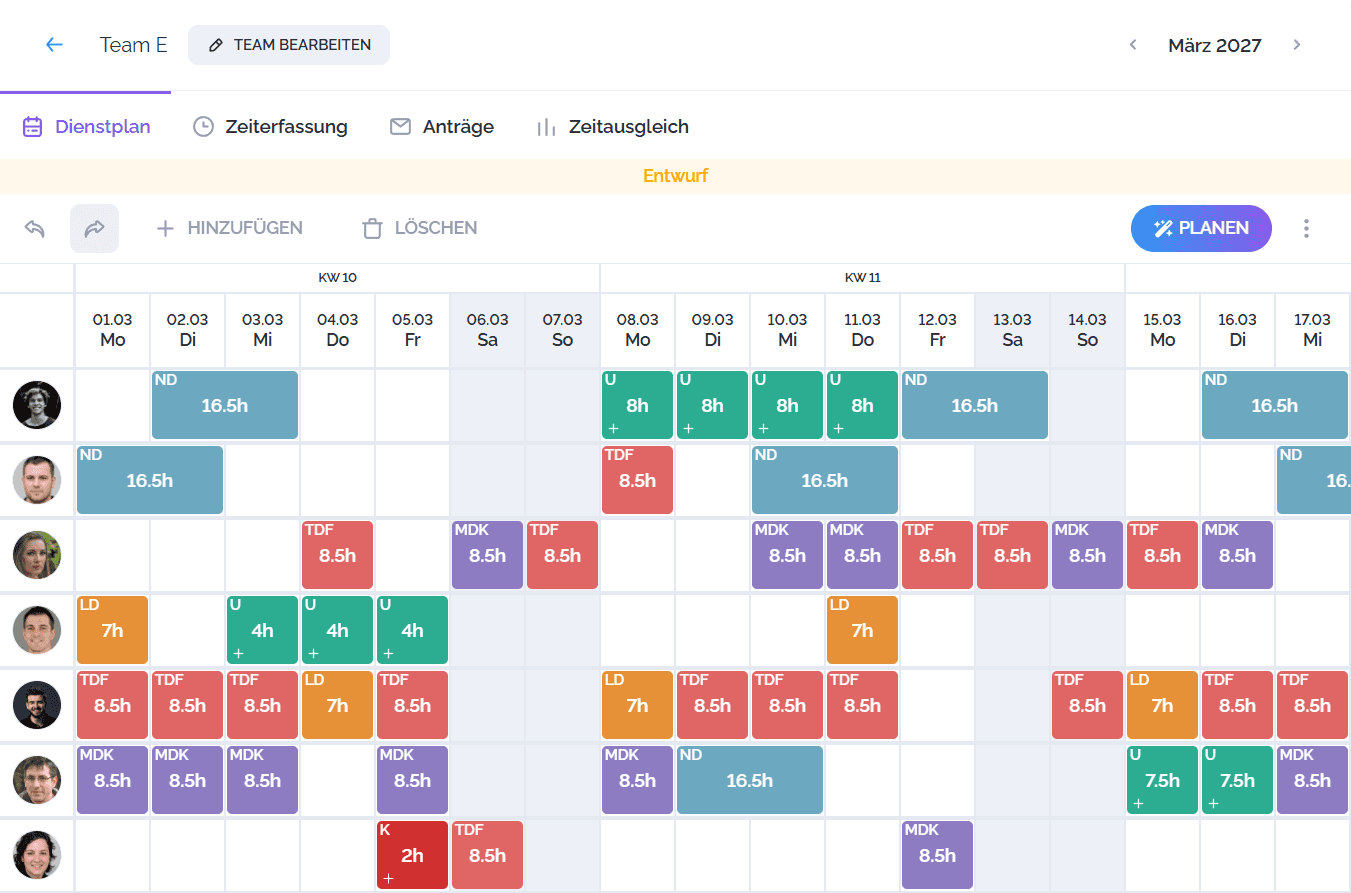1351x893 pixels.
Task: Advance past März 2027 with the right chevron
Action: (1297, 44)
